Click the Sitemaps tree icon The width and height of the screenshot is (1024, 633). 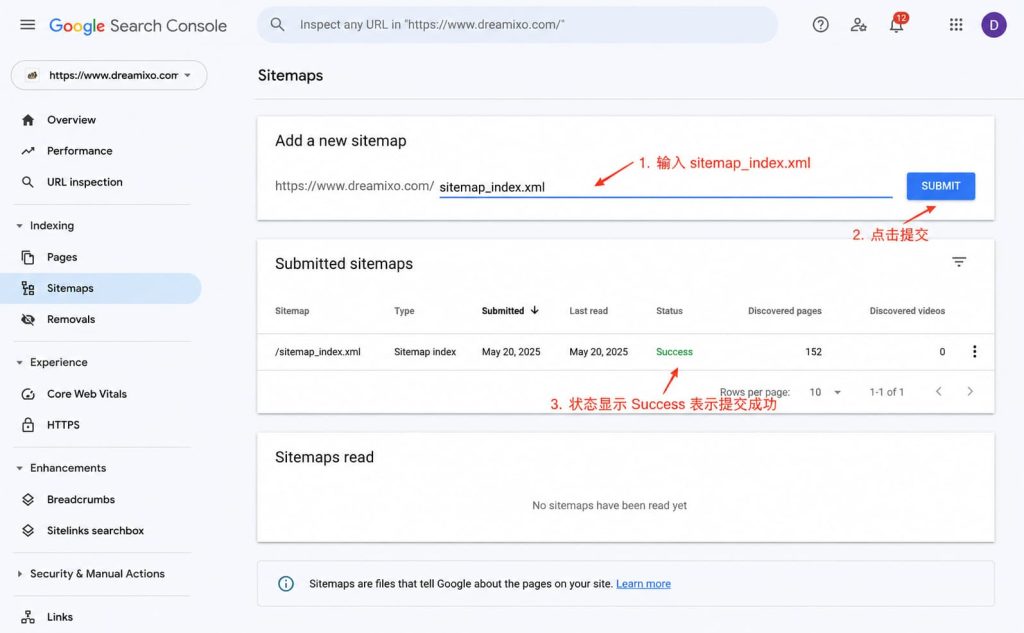27,288
